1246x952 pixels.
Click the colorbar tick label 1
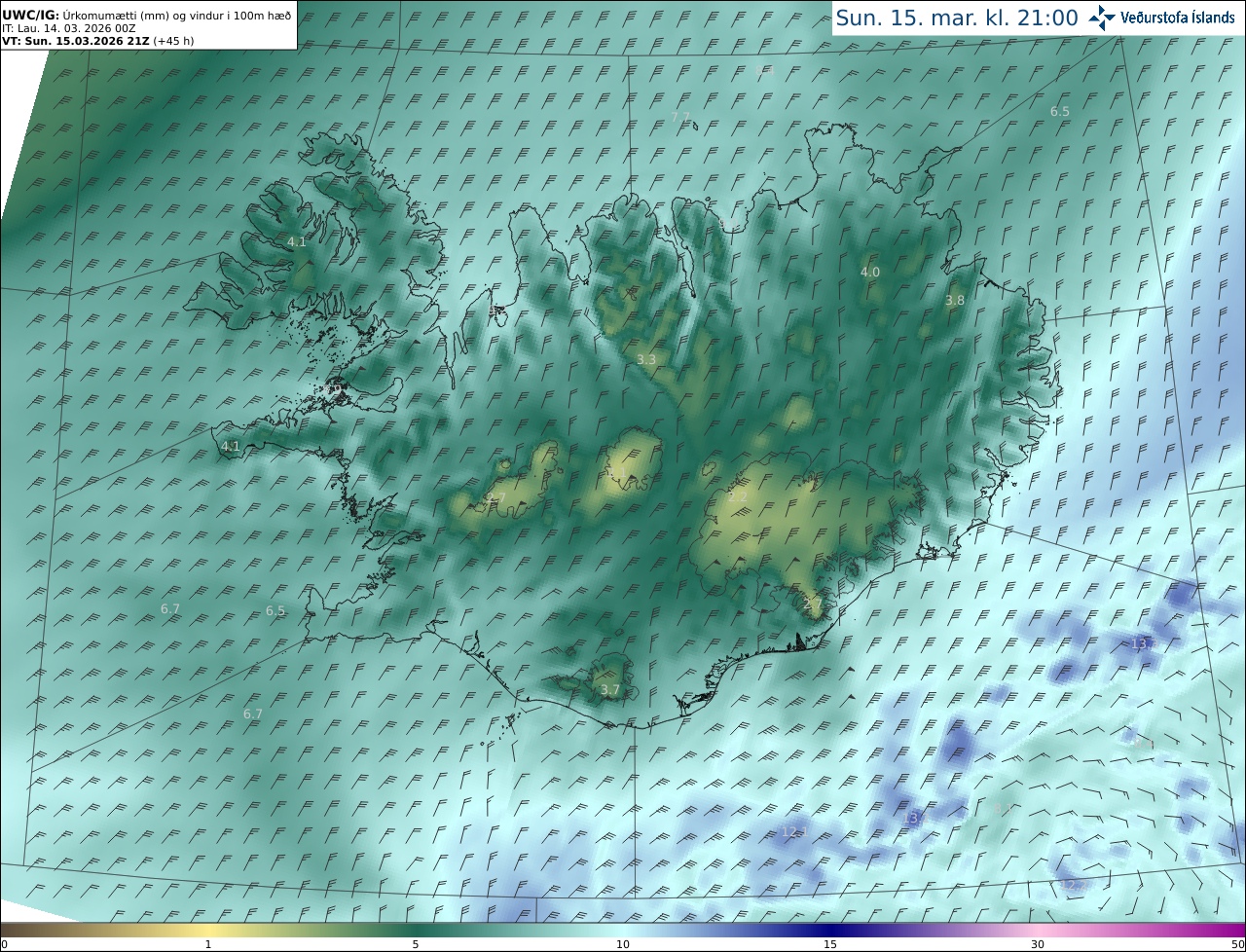coord(208,944)
